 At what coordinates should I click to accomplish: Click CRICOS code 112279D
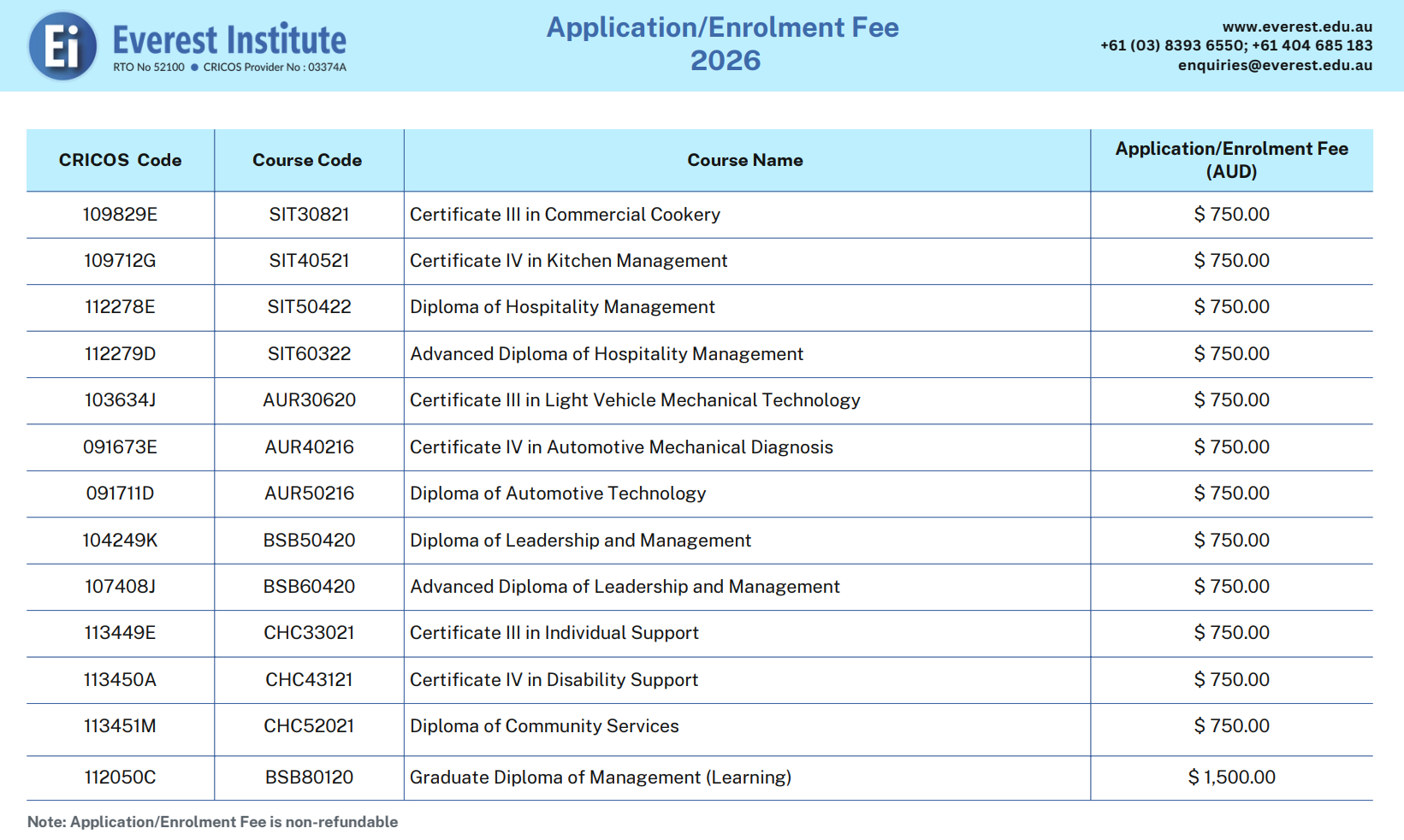[120, 354]
